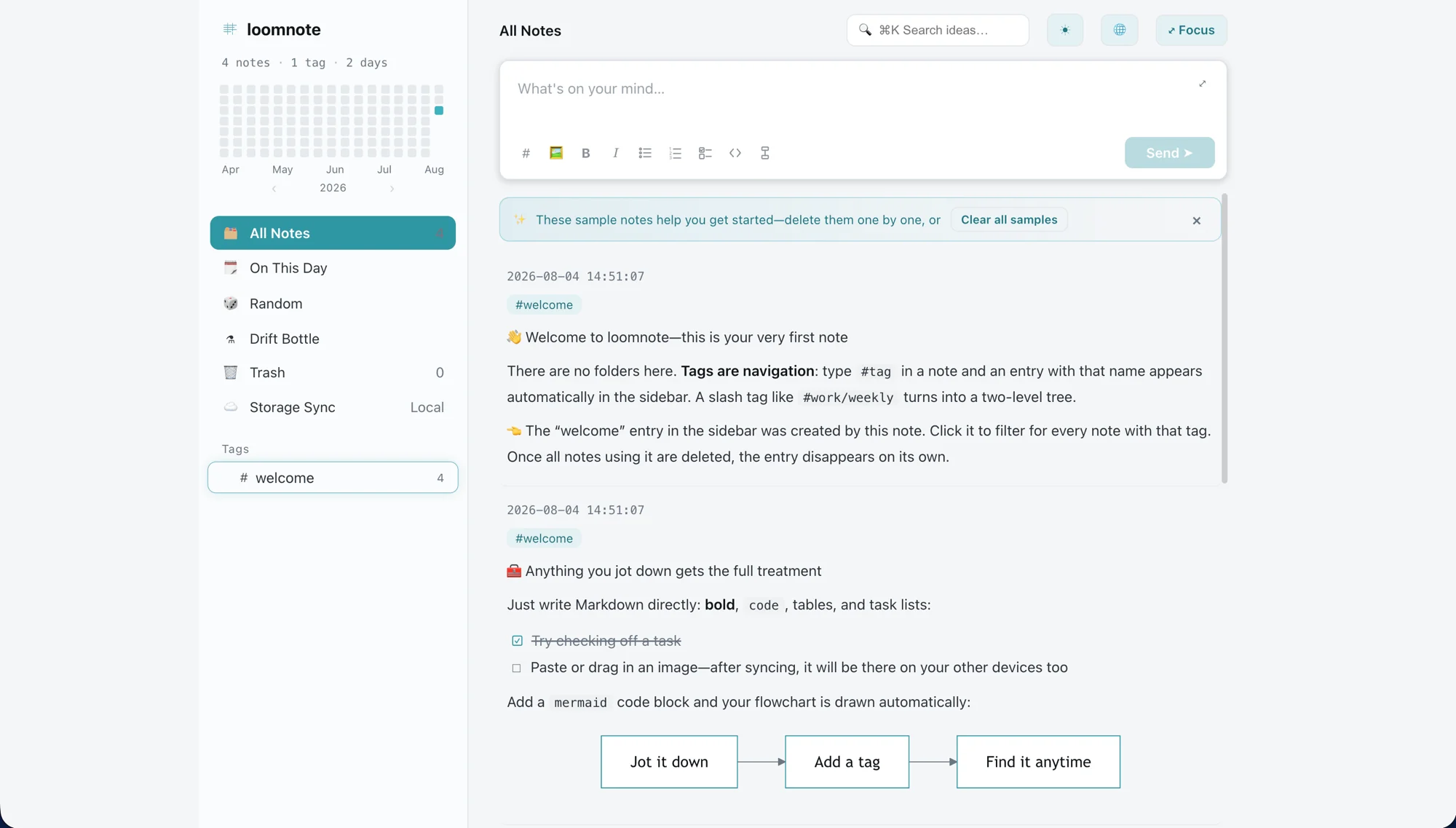The image size is (1456, 828).
Task: Open Drift Bottle
Action: 333,339
